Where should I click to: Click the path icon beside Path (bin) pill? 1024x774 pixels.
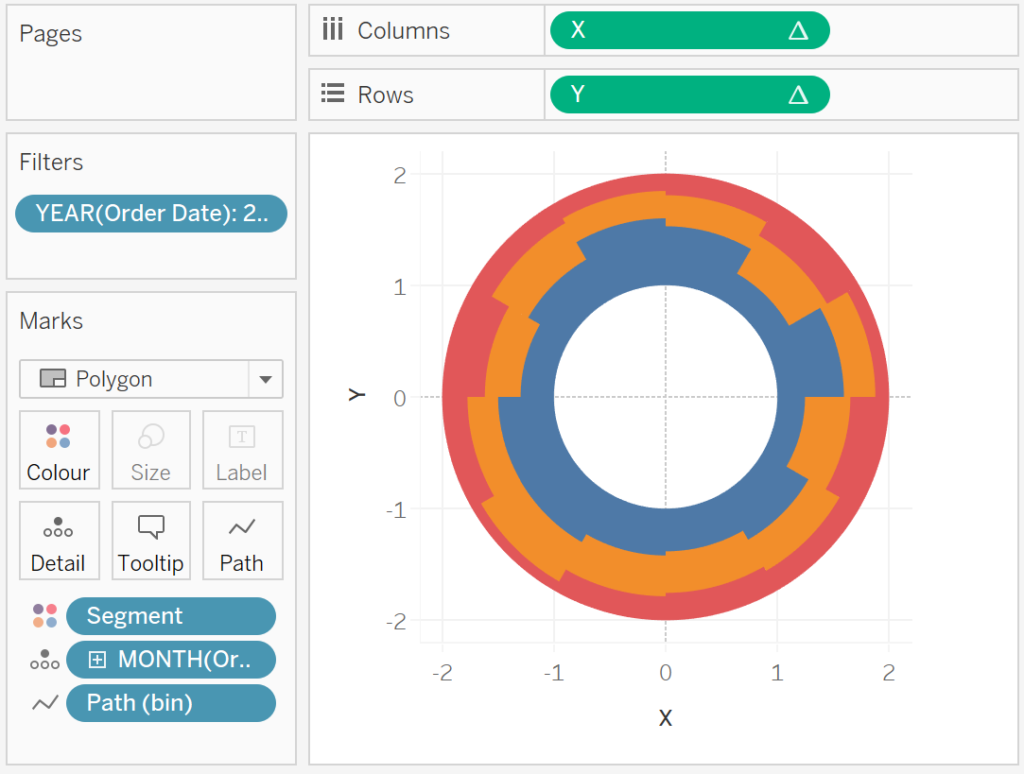coord(45,703)
